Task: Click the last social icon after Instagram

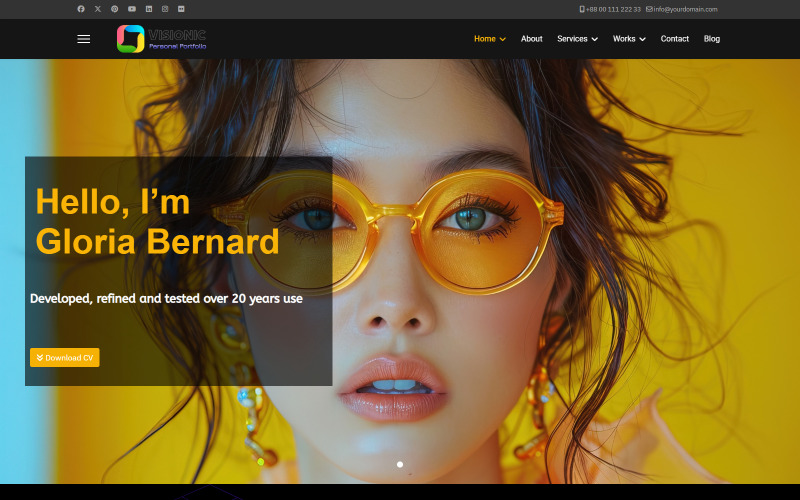Action: coord(181,9)
